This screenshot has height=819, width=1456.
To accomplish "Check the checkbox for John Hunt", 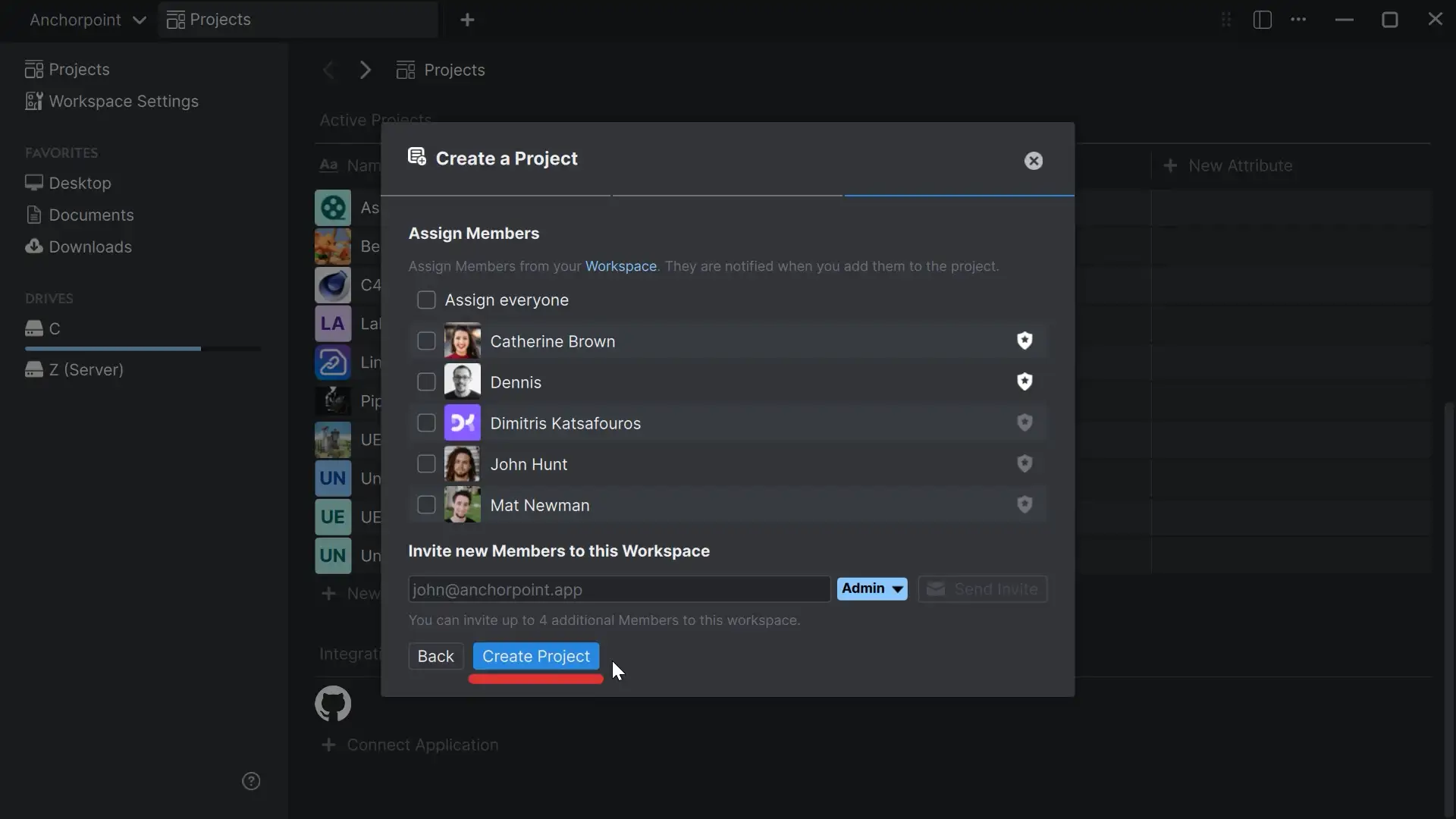I will [426, 463].
